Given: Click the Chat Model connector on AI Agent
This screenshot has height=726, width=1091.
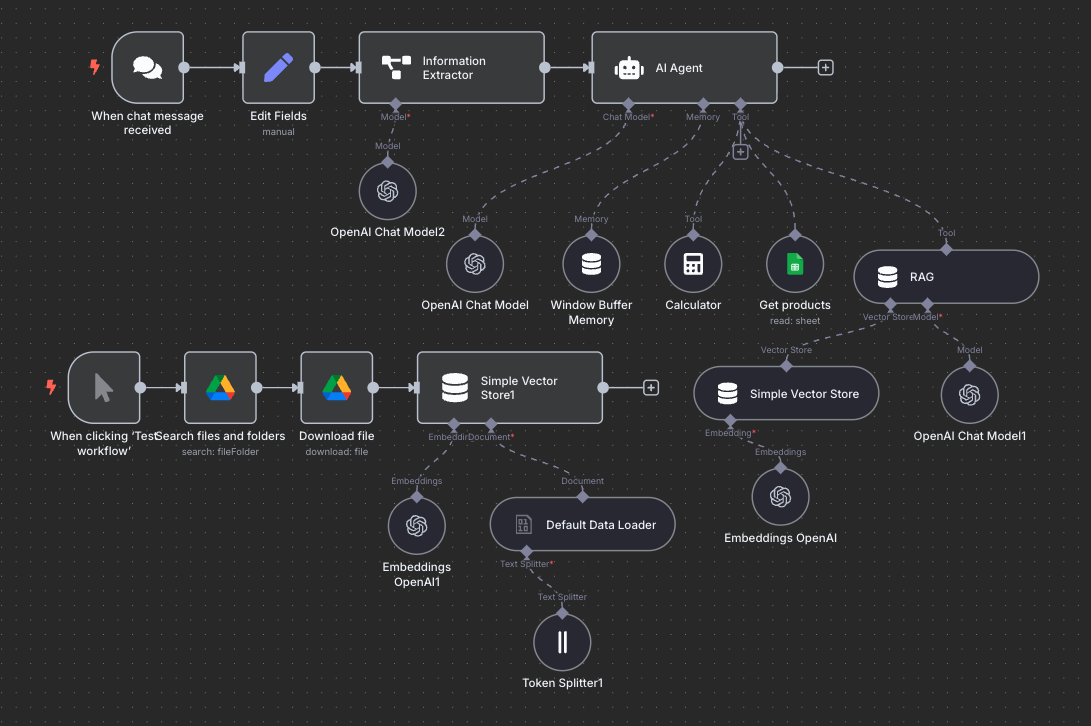Looking at the screenshot, I should 628,104.
